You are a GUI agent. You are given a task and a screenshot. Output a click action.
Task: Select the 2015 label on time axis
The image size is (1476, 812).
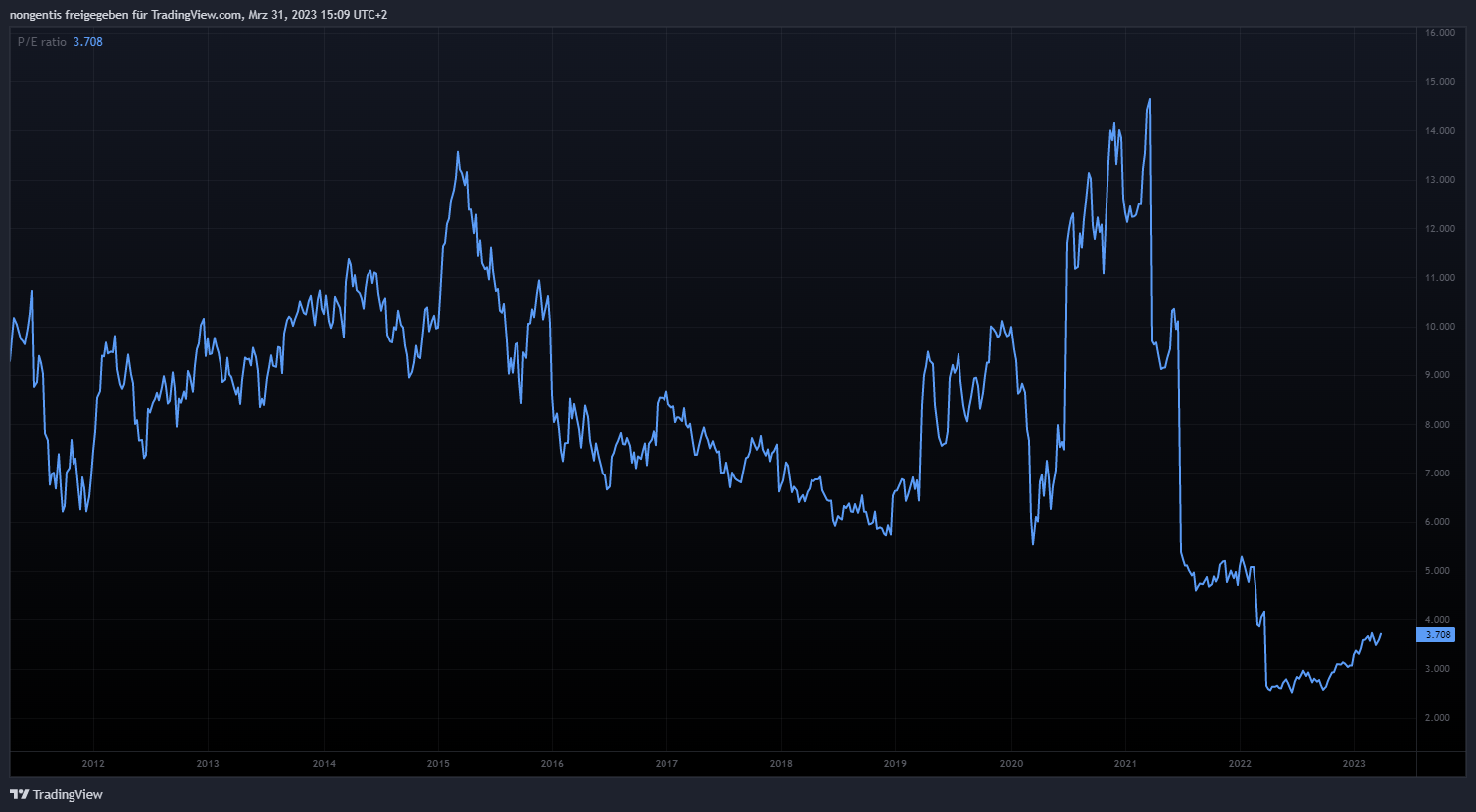[x=438, y=764]
